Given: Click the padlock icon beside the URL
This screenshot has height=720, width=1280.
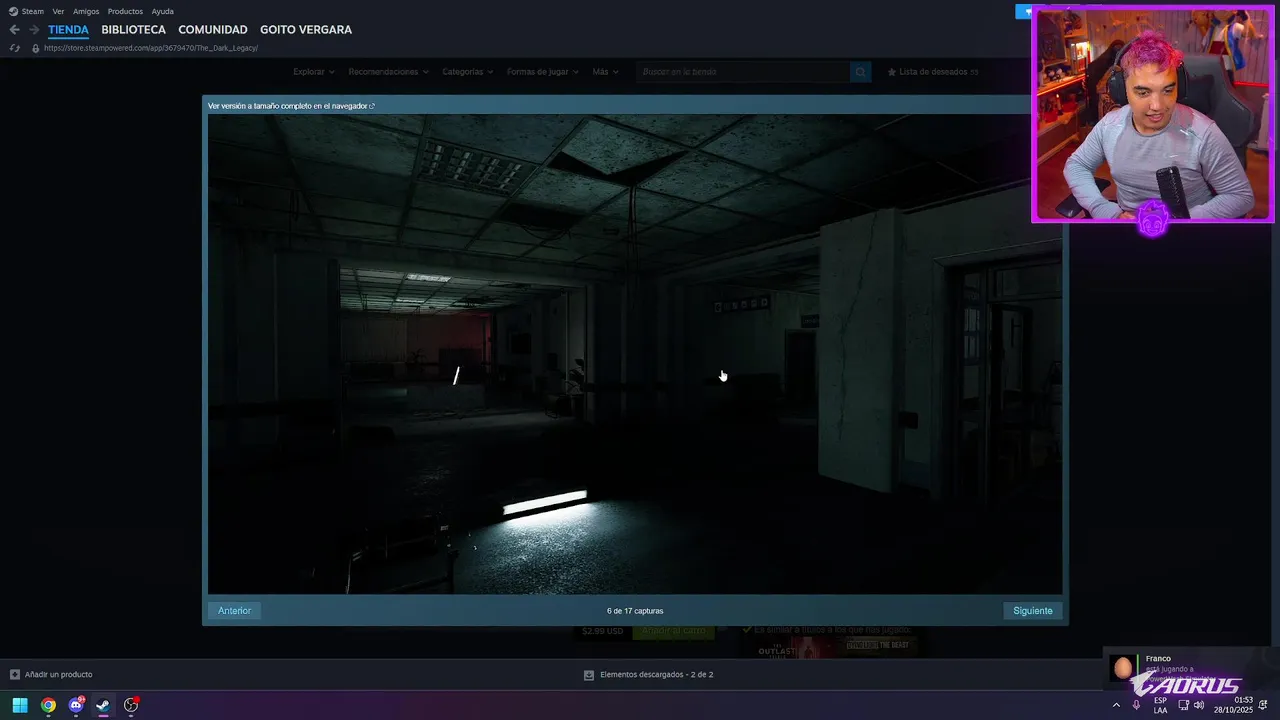Looking at the screenshot, I should point(36,48).
